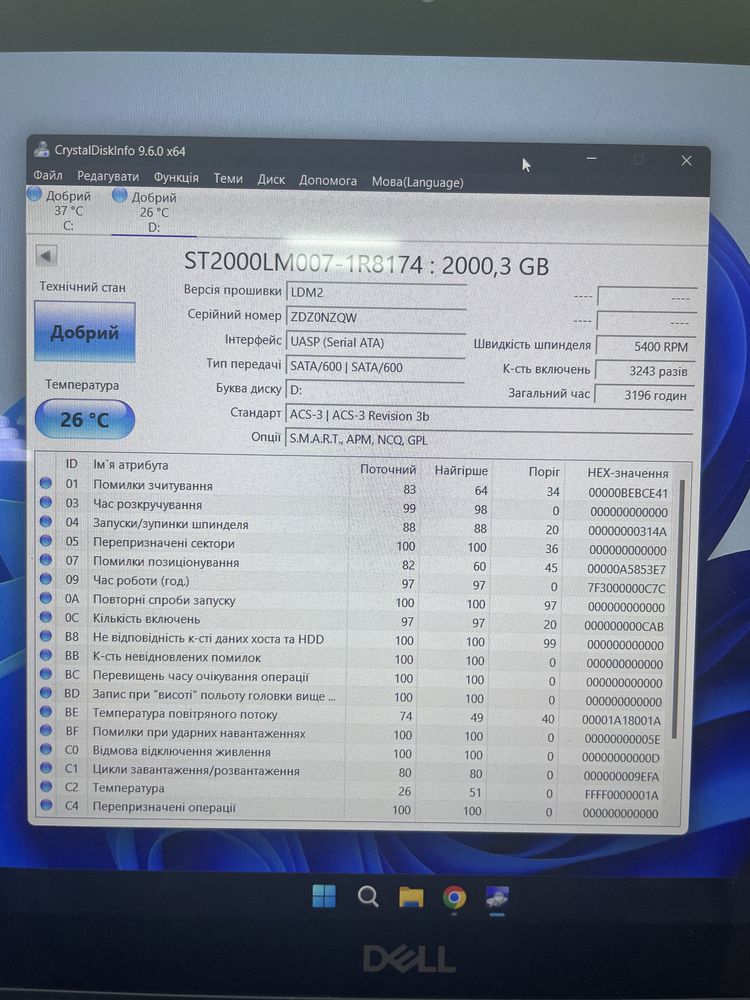The height and width of the screenshot is (1000, 750).
Task: Click the CrystalDiskInfo title bar icon
Action: tap(41, 149)
